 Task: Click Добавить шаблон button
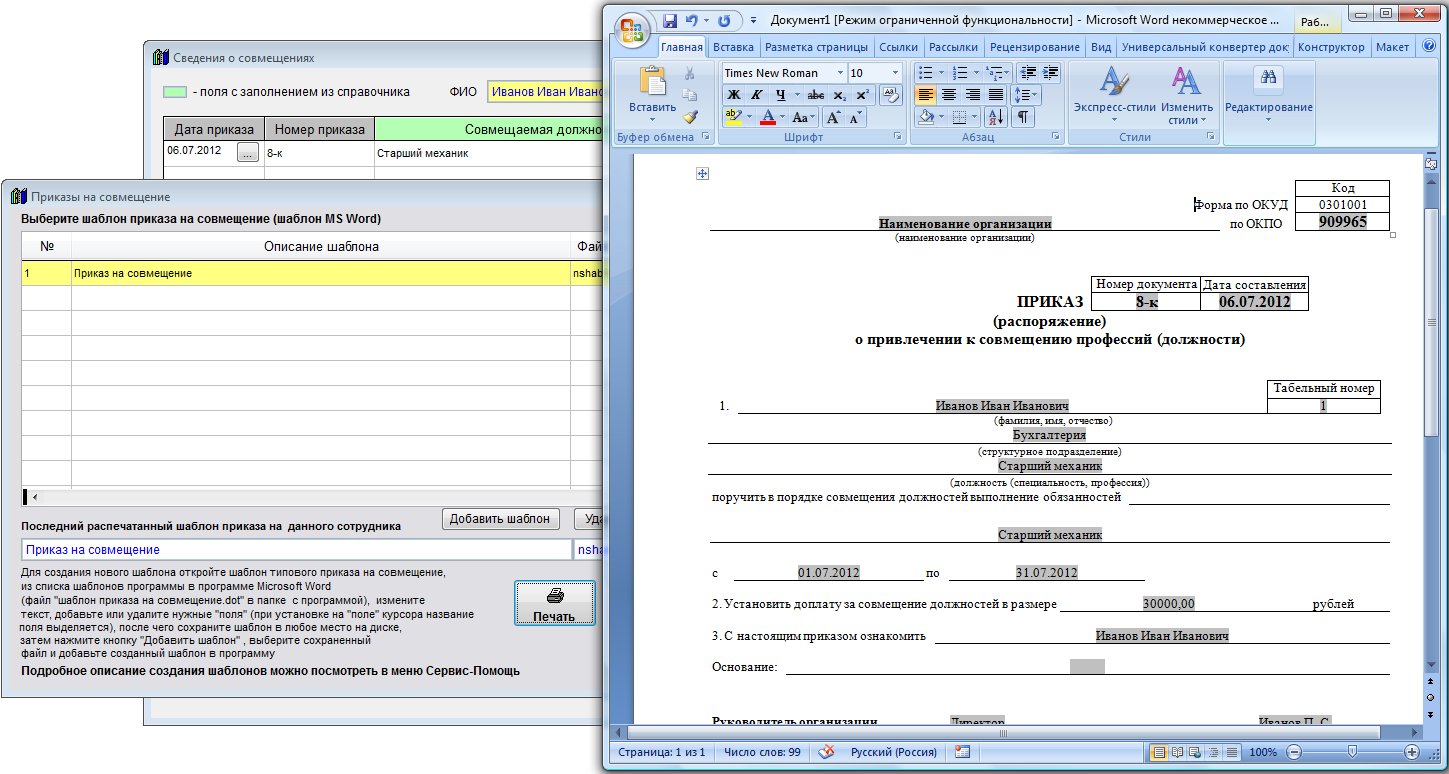coord(500,518)
